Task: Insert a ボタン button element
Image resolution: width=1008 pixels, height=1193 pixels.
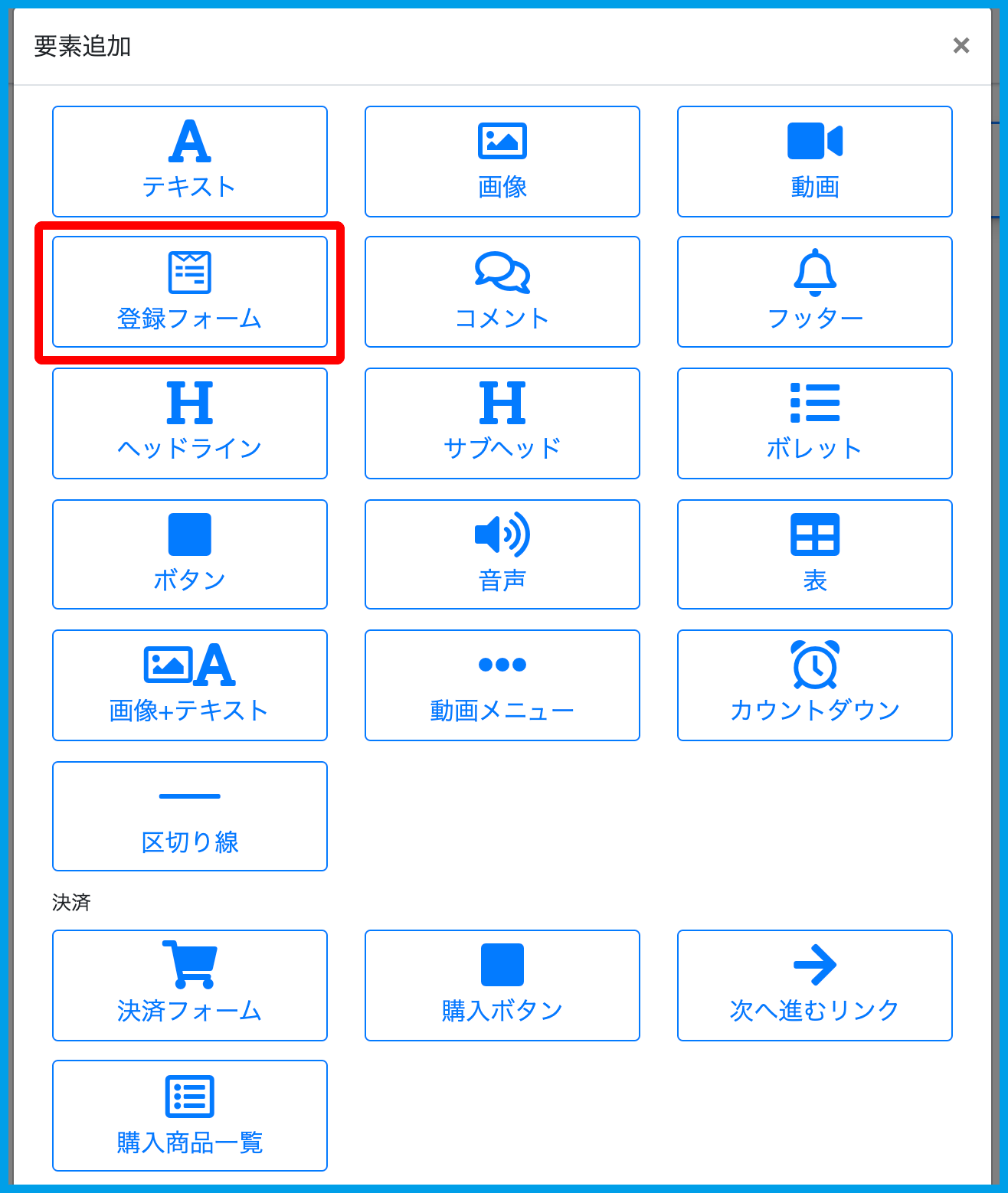Action: click(189, 554)
